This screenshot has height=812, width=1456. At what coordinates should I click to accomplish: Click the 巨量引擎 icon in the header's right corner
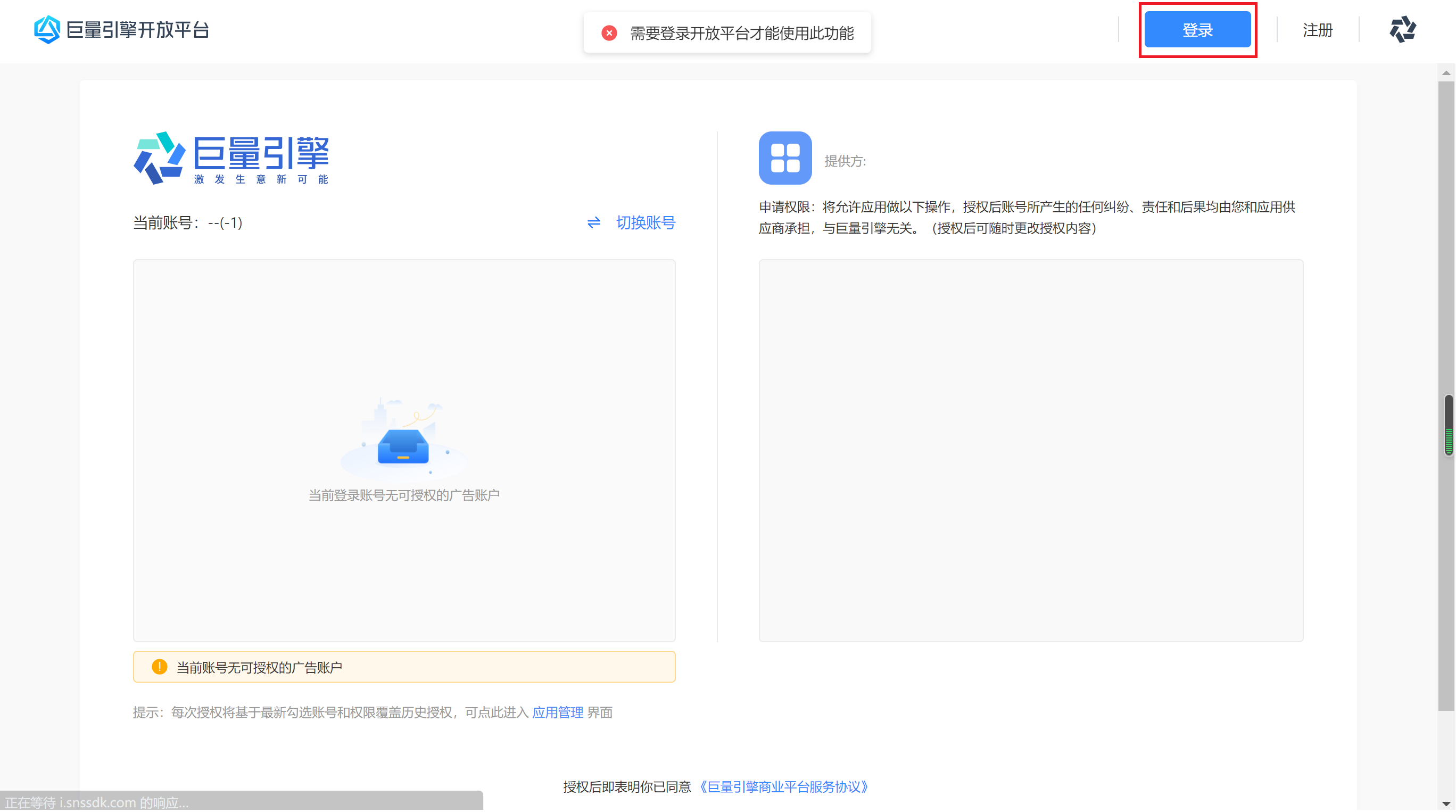coord(1402,30)
